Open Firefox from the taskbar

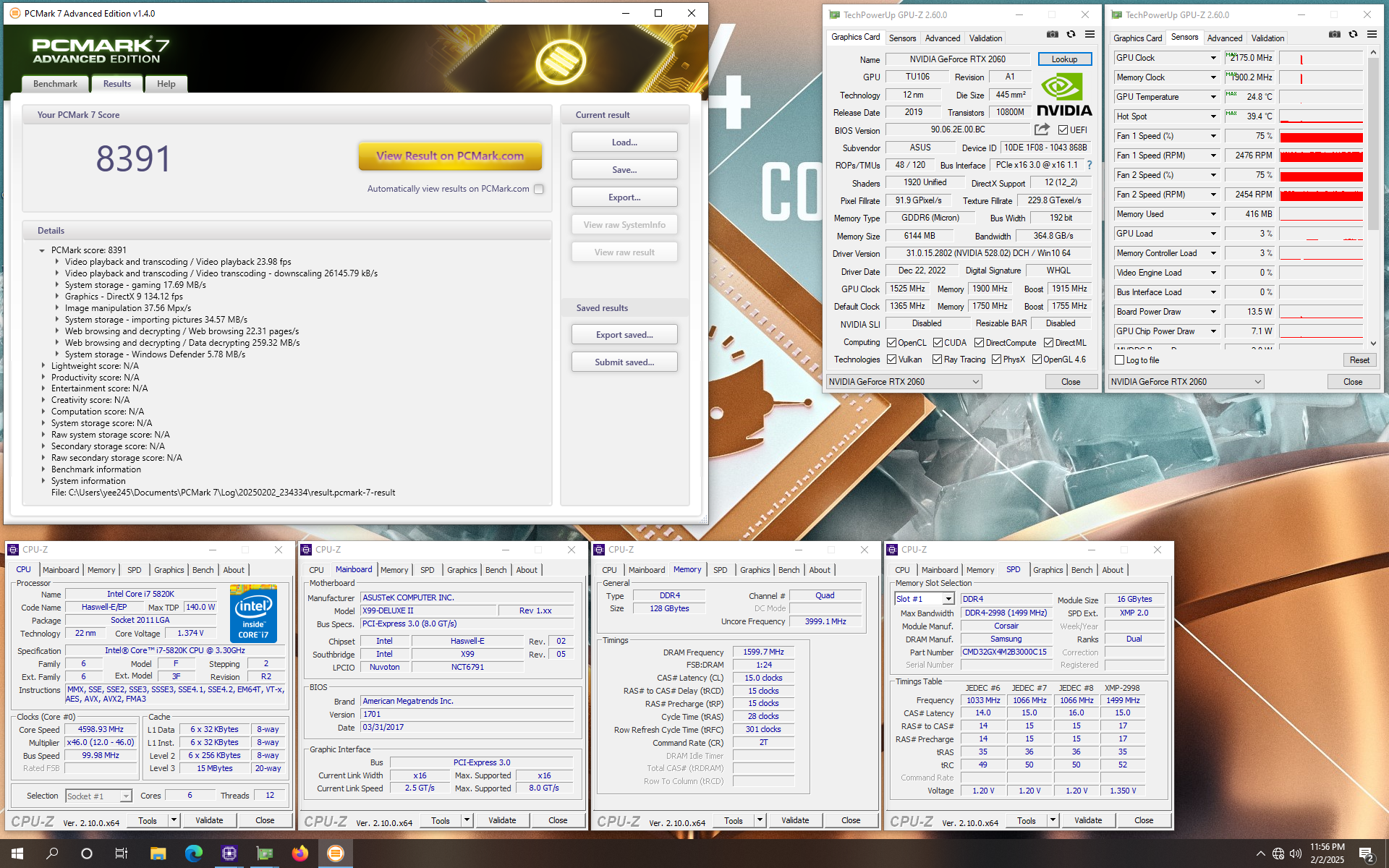click(300, 854)
